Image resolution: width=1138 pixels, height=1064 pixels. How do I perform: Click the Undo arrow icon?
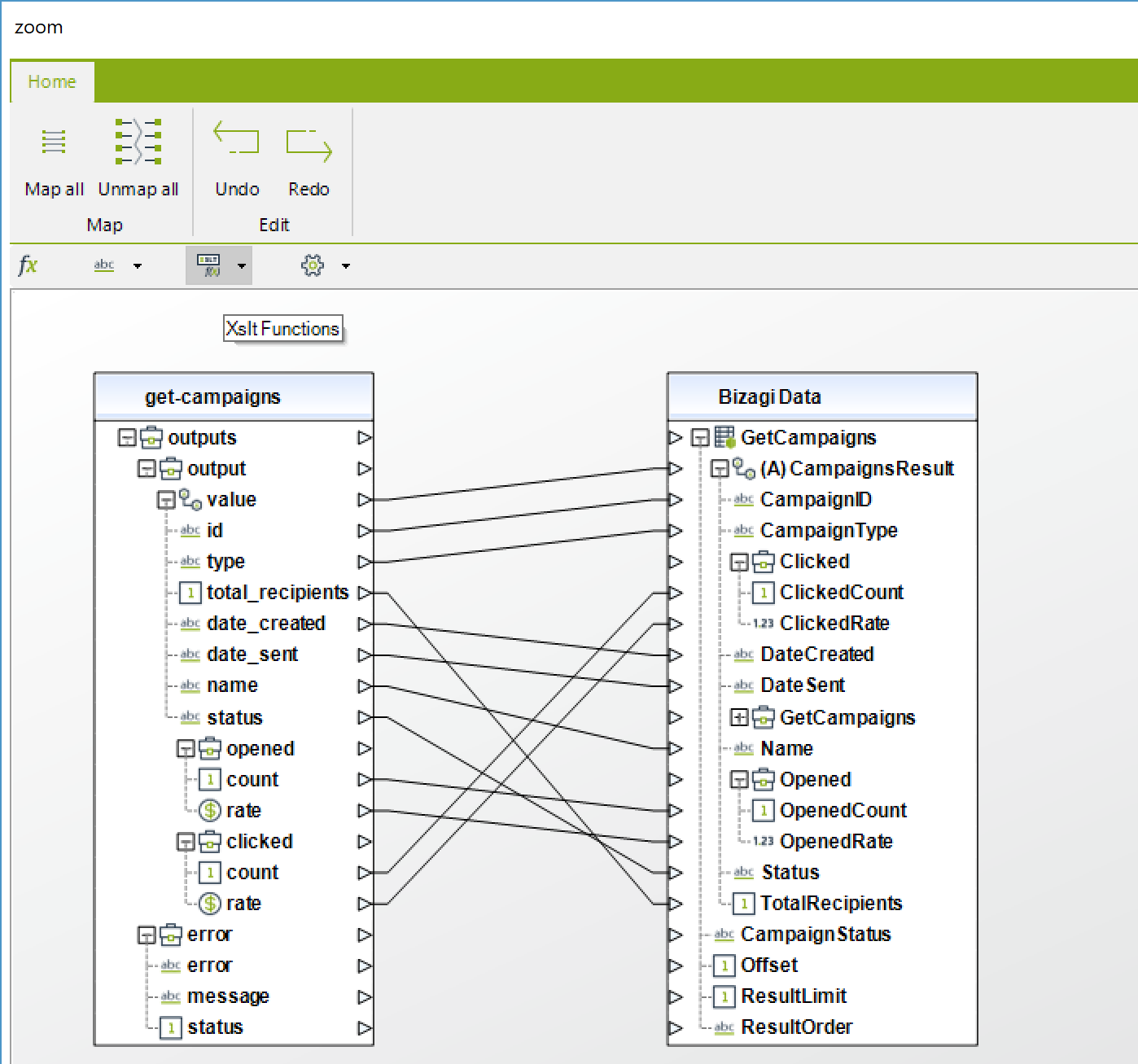[x=236, y=138]
